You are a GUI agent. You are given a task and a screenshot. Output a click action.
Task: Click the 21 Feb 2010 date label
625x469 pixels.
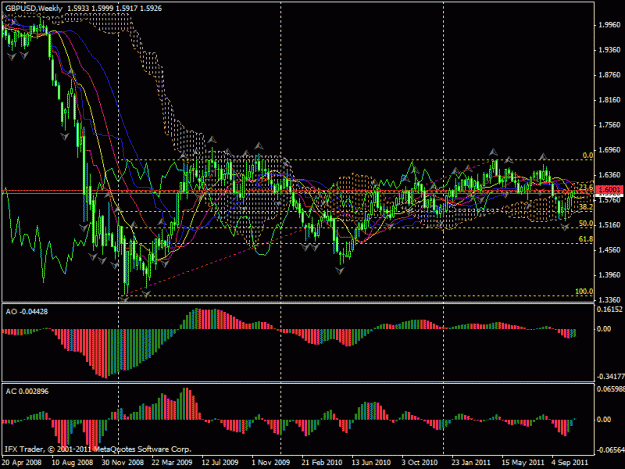point(322,463)
